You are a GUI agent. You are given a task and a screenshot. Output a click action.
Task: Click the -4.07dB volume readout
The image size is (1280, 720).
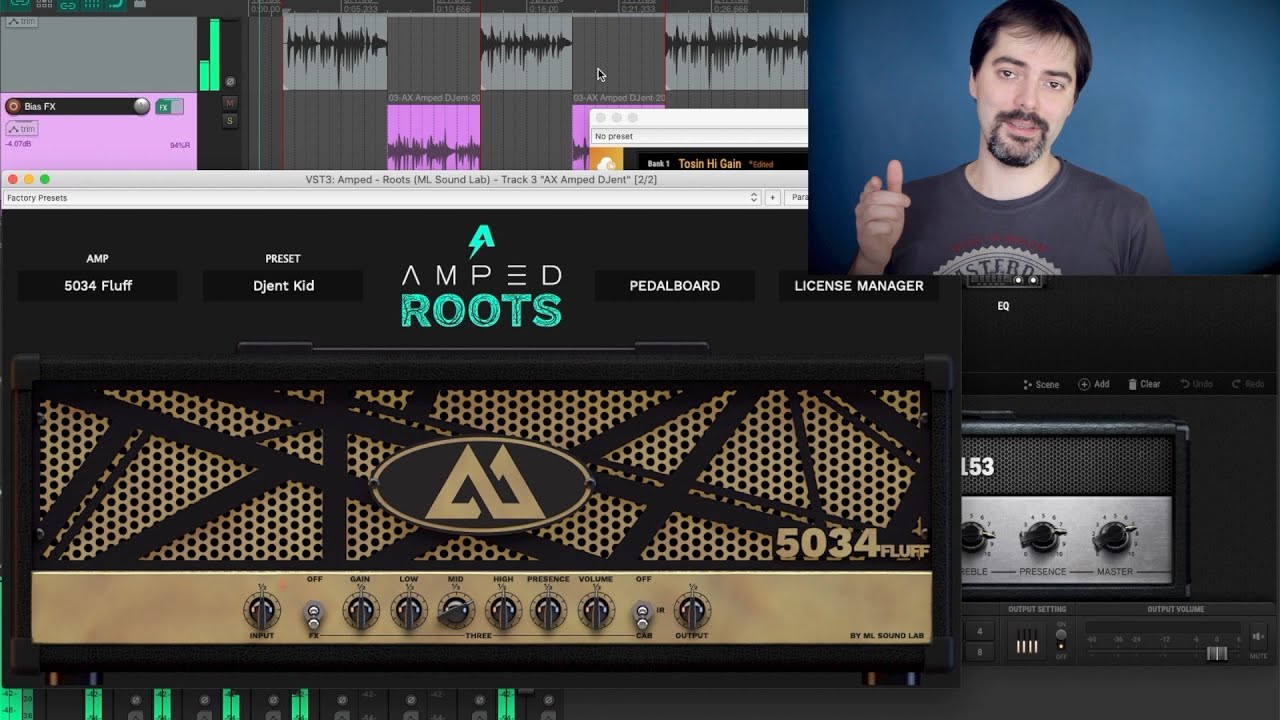click(18, 145)
